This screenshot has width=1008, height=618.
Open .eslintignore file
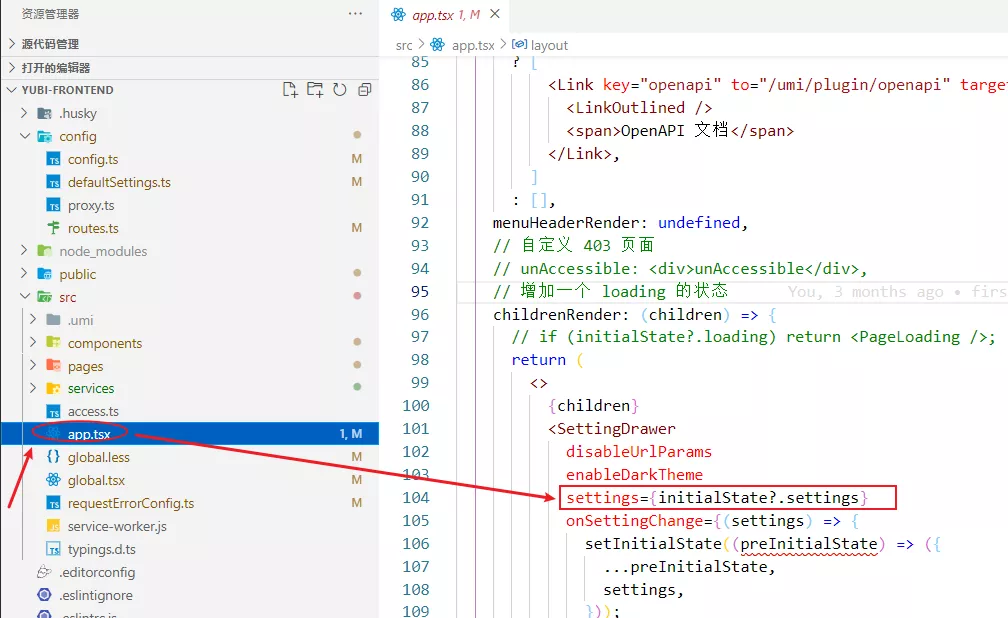(96, 595)
